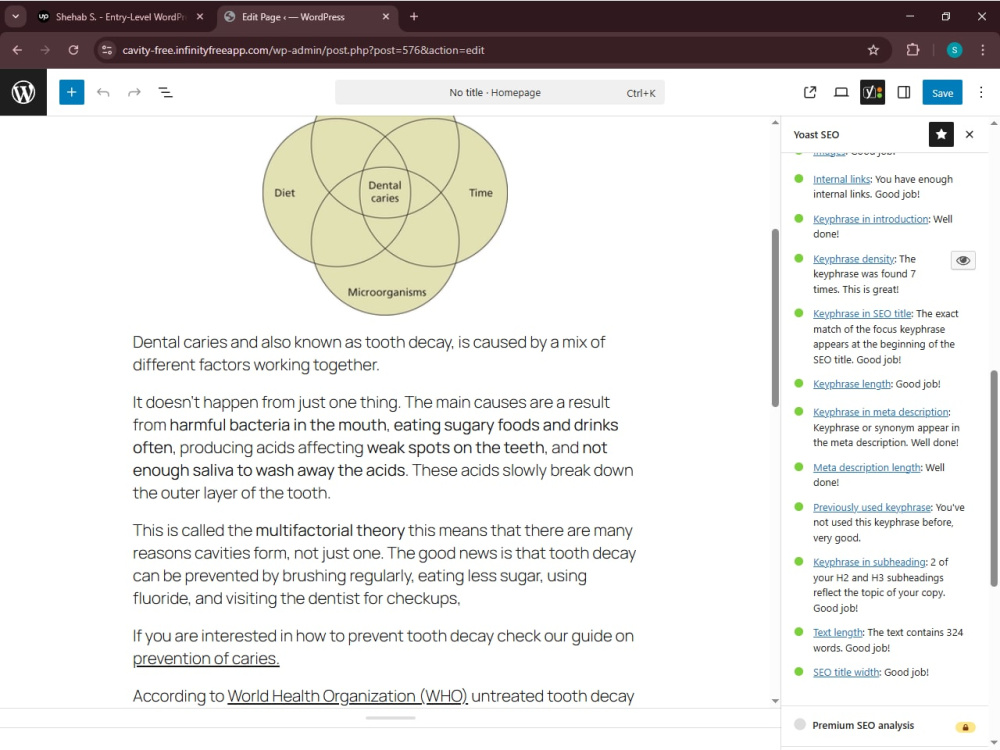Click the bottom meta box resize handle
Viewport: 1000px width, 750px height.
(x=390, y=717)
